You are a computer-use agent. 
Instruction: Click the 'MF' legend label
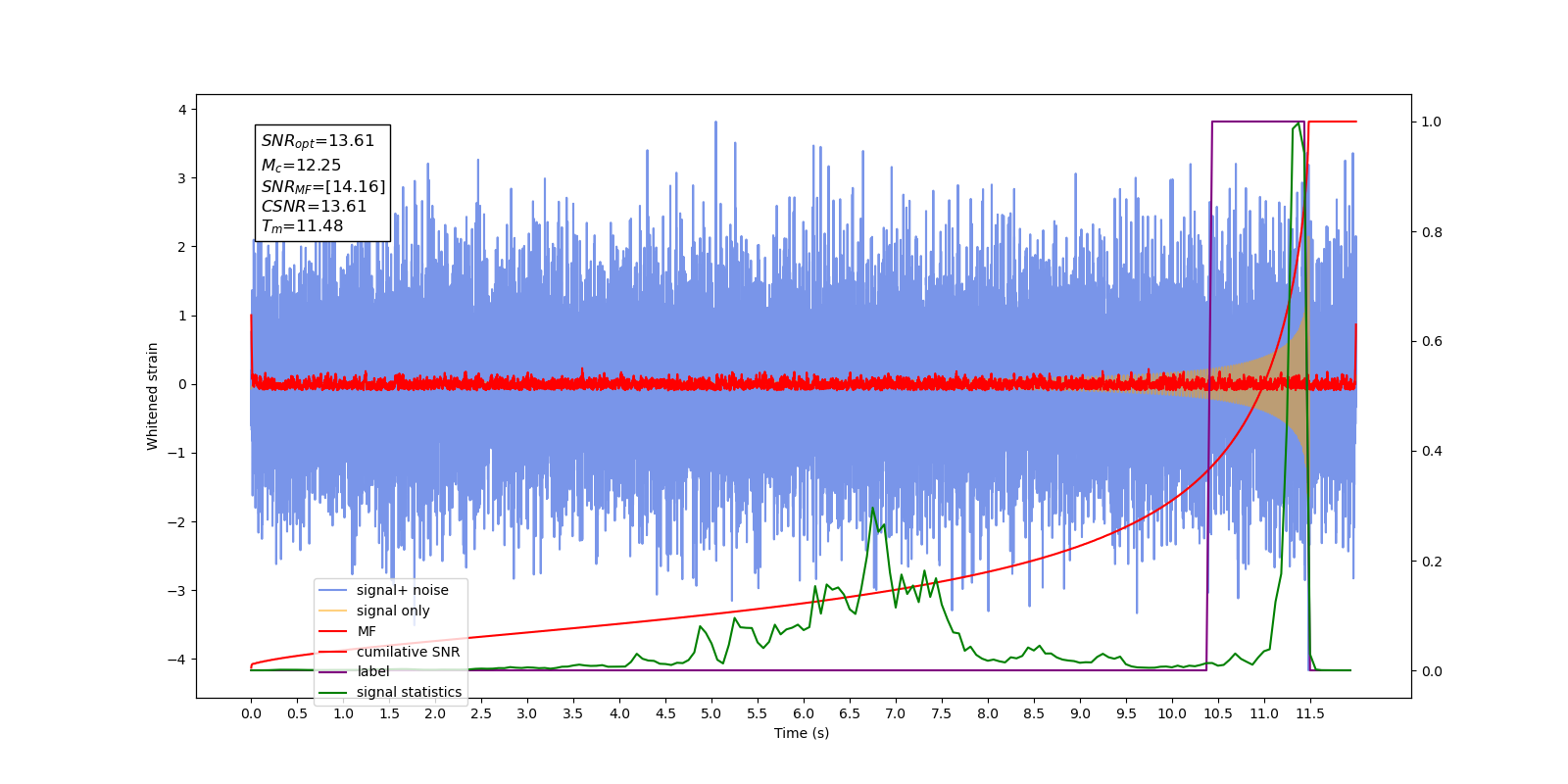[367, 631]
